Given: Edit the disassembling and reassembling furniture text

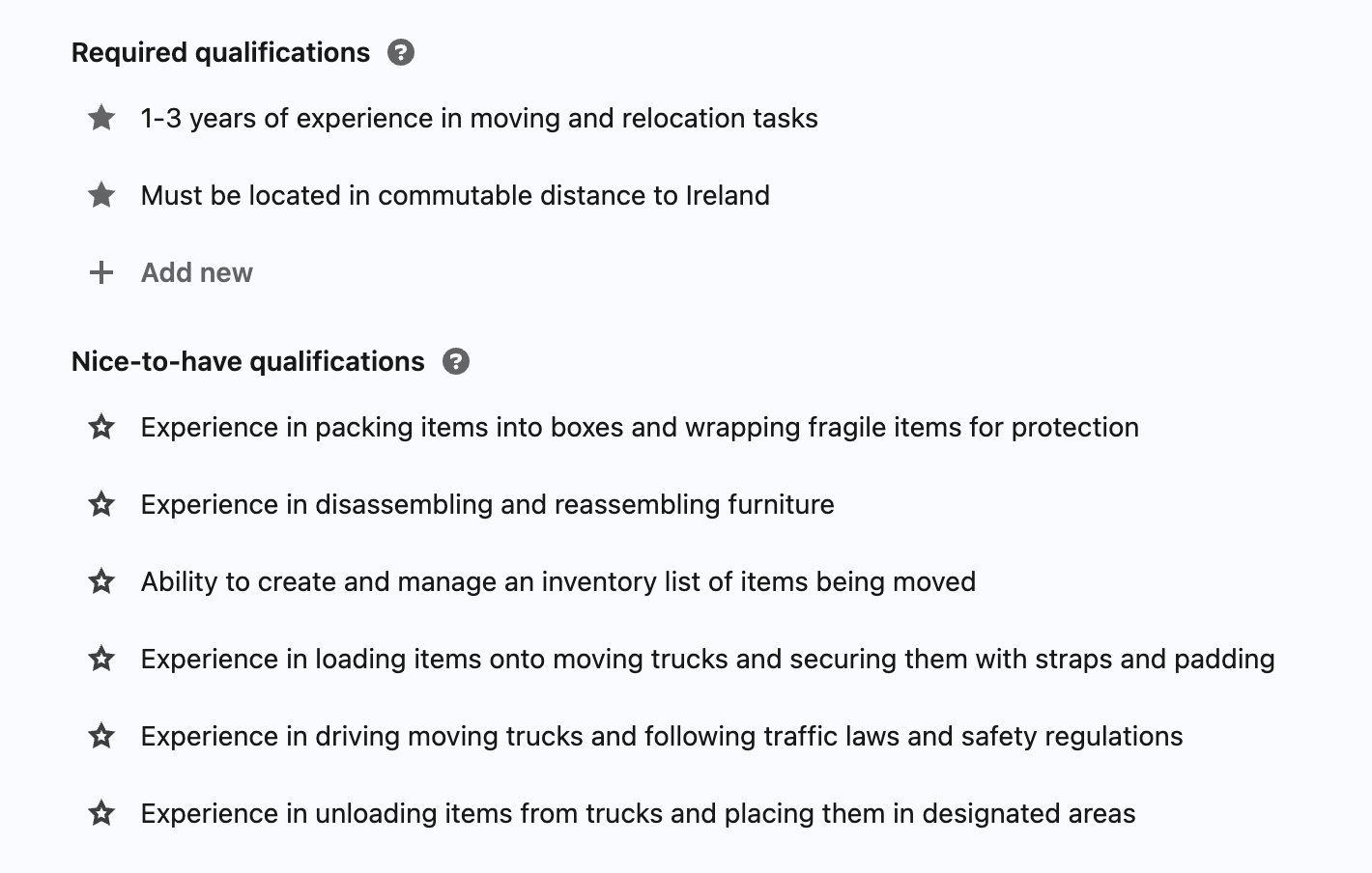Looking at the screenshot, I should point(487,504).
